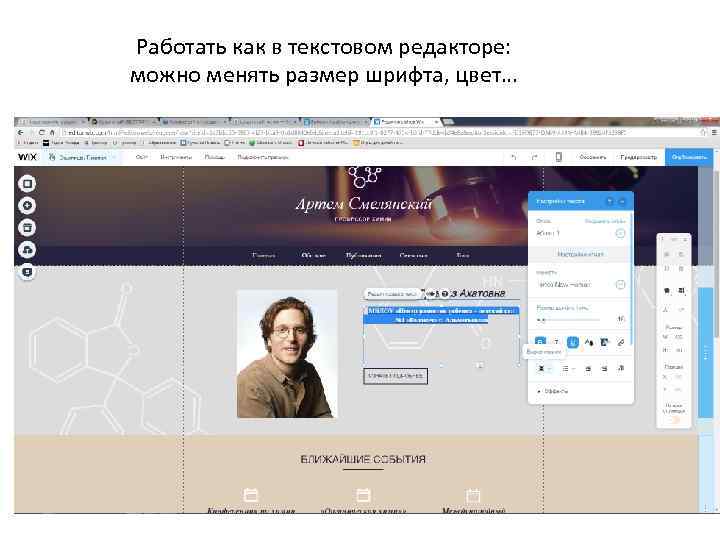Open the Background panel in left sidebar
This screenshot has width=720, height=540.
[27, 184]
